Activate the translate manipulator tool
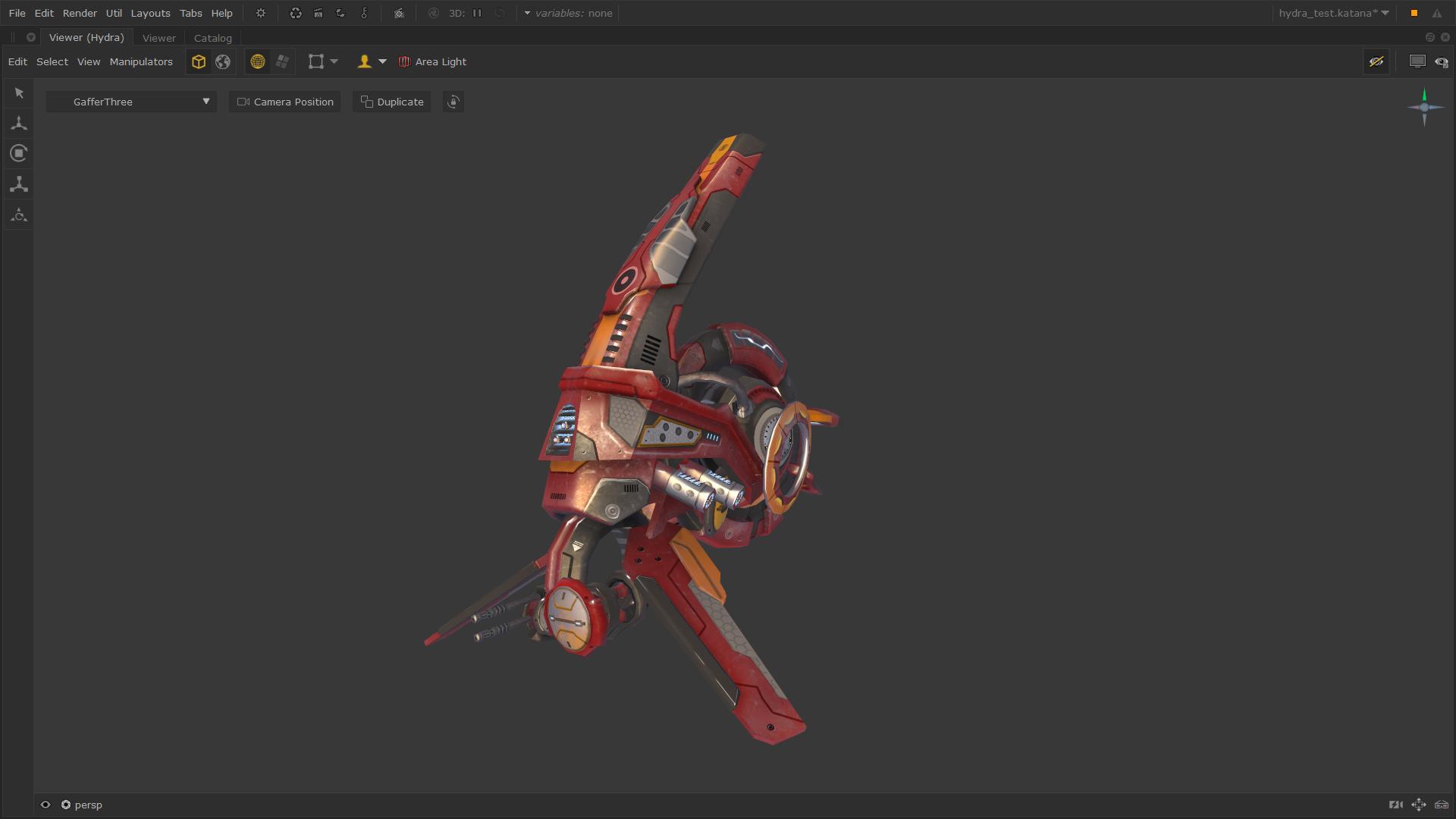This screenshot has width=1456, height=819. point(19,123)
